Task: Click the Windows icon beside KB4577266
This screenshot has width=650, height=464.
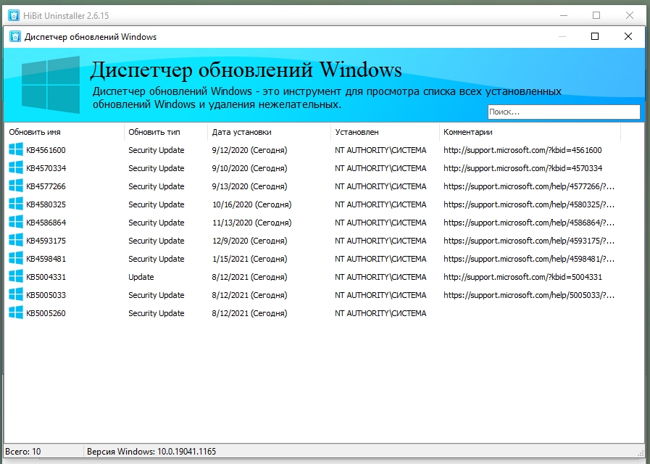Action: [16, 186]
